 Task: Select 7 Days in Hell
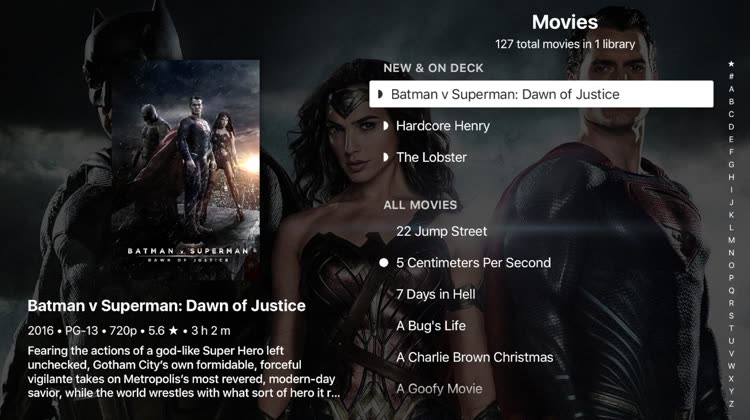(436, 294)
